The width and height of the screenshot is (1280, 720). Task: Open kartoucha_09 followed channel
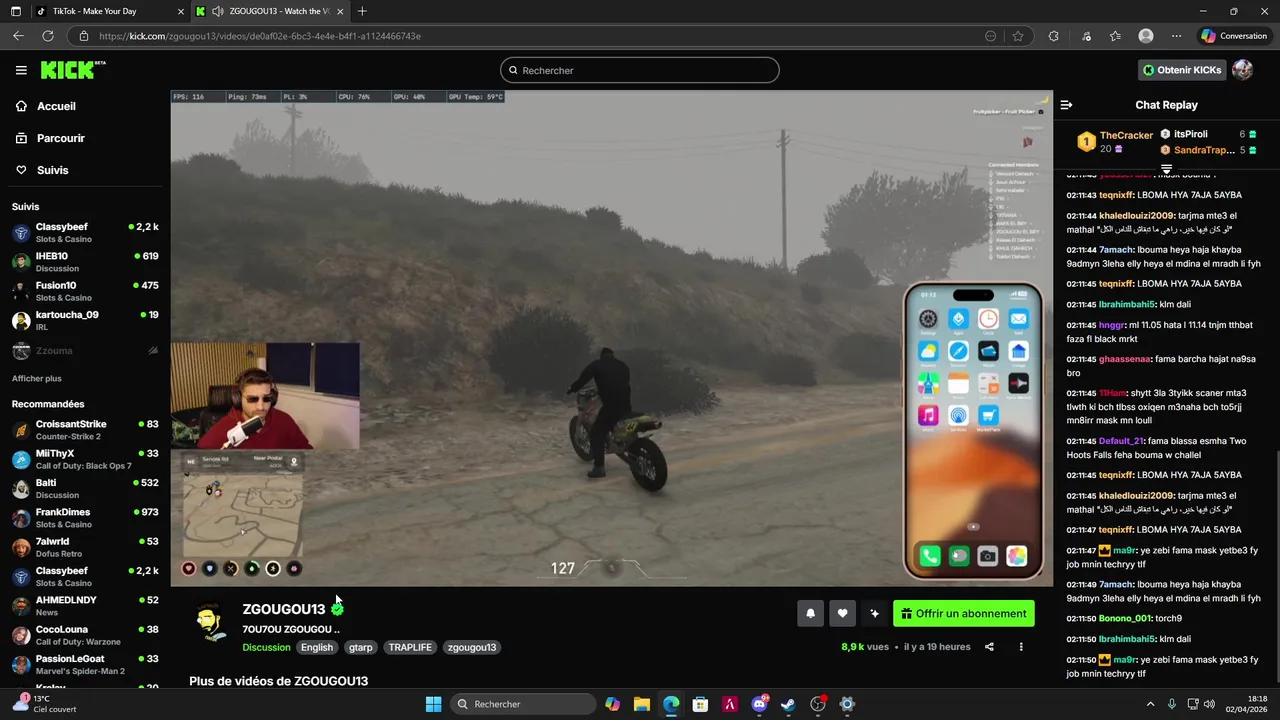[85, 320]
